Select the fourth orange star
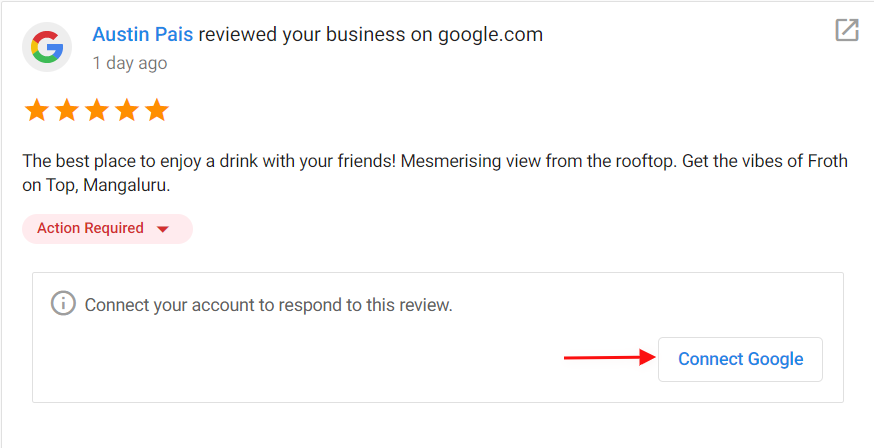Image resolution: width=874 pixels, height=448 pixels. click(127, 110)
